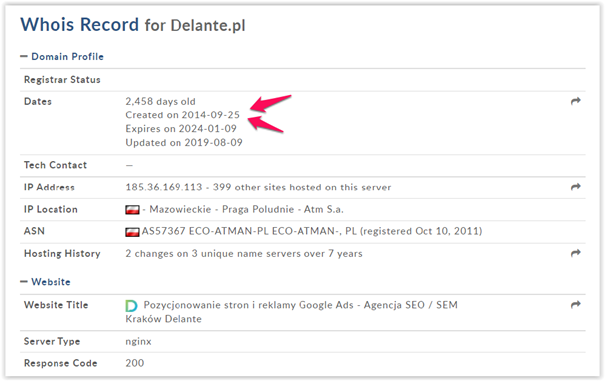Click the 'Whois Record for Delante.pl' heading
Viewport: 605px width, 381px height.
click(133, 25)
